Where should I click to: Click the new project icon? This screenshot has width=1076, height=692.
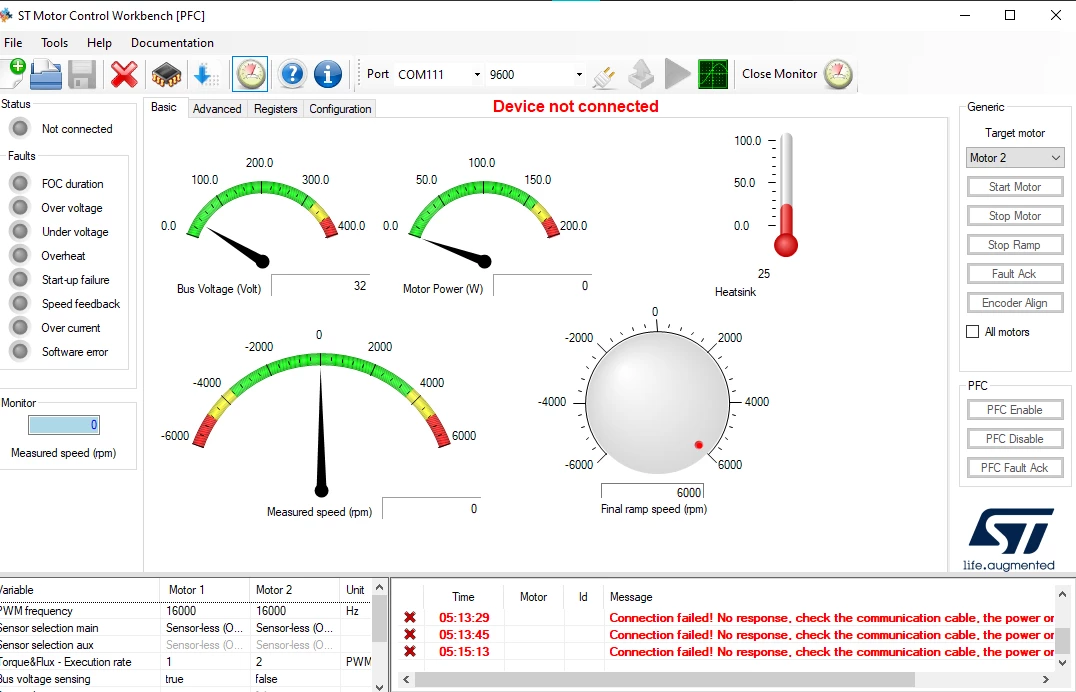(14, 73)
